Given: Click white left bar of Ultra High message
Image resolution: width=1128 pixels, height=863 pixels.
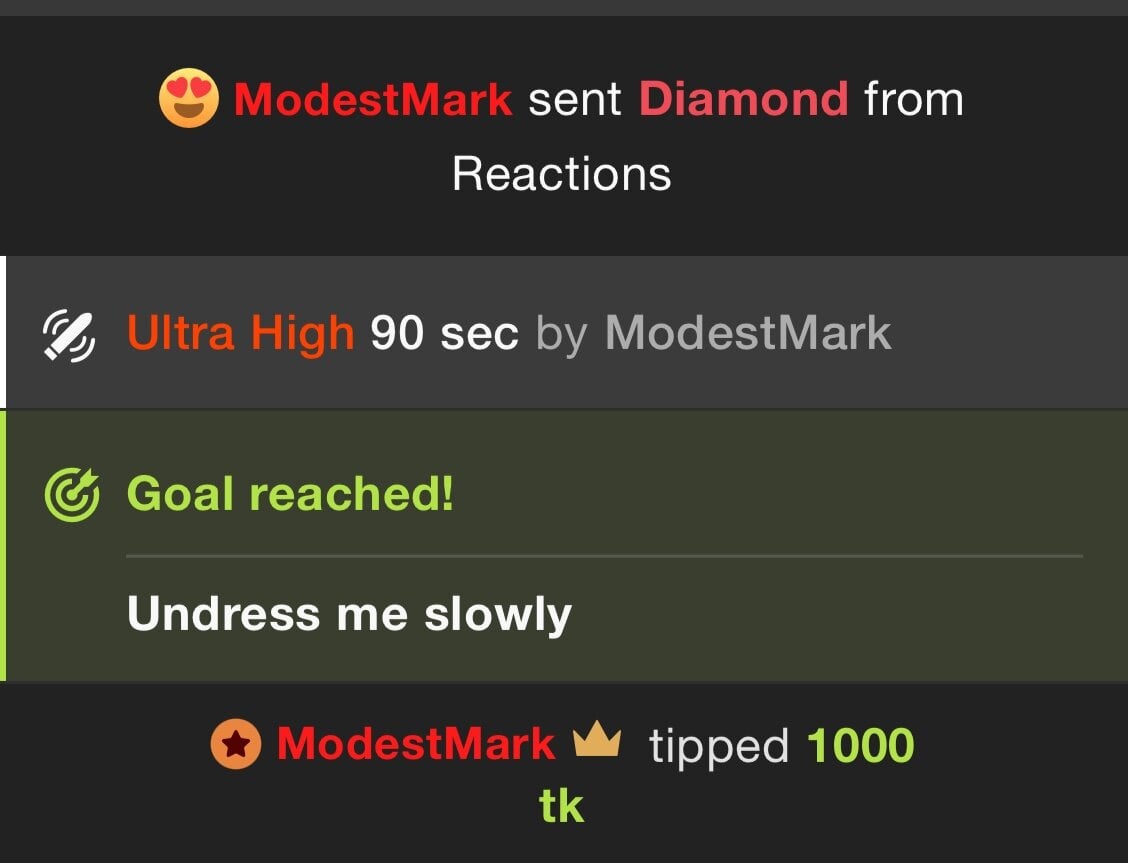Looking at the screenshot, I should [x=3, y=332].
